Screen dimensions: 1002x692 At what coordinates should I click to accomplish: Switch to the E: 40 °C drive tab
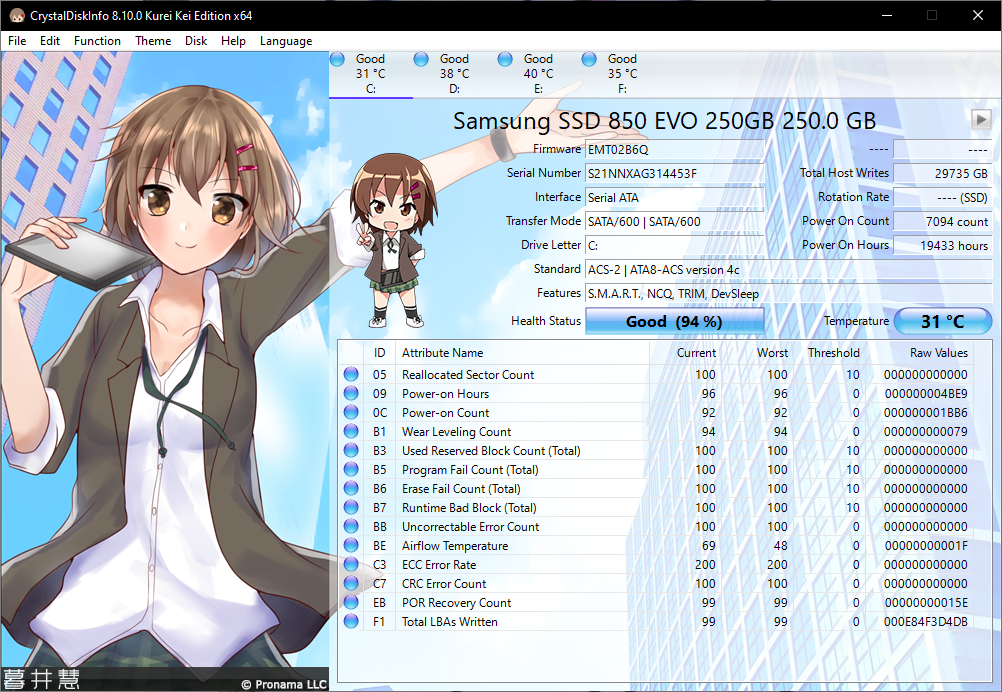[x=539, y=73]
